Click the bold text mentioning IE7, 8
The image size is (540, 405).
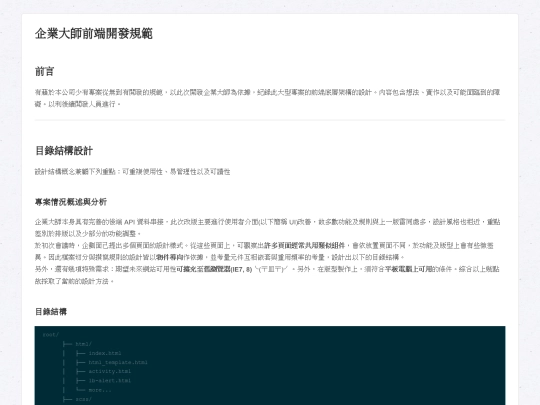[x=214, y=269]
